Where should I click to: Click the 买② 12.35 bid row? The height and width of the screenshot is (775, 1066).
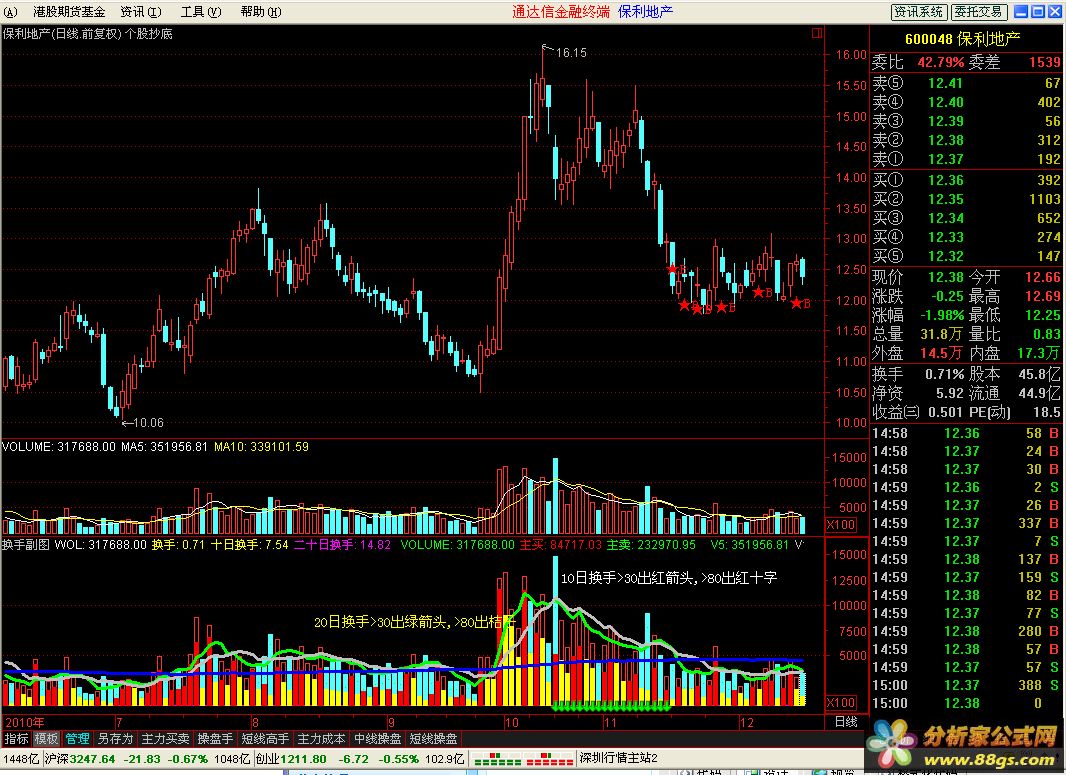(x=966, y=199)
